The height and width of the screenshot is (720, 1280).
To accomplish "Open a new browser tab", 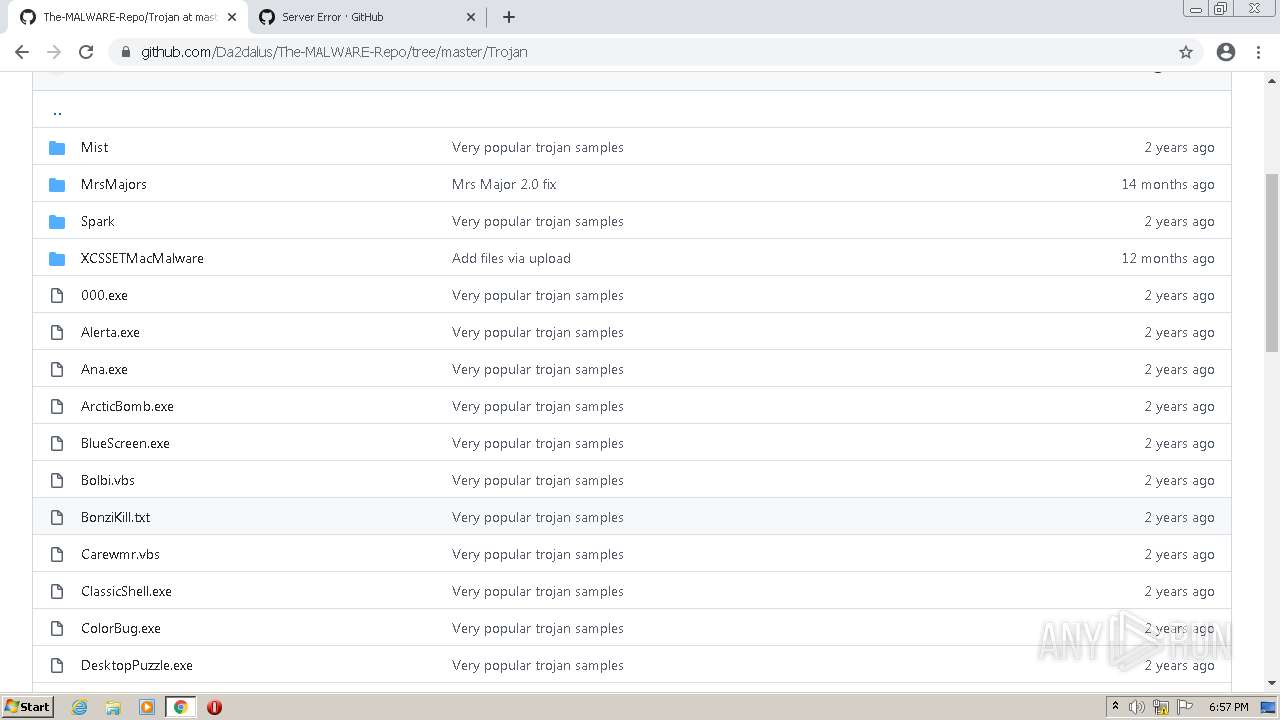I will pyautogui.click(x=509, y=17).
